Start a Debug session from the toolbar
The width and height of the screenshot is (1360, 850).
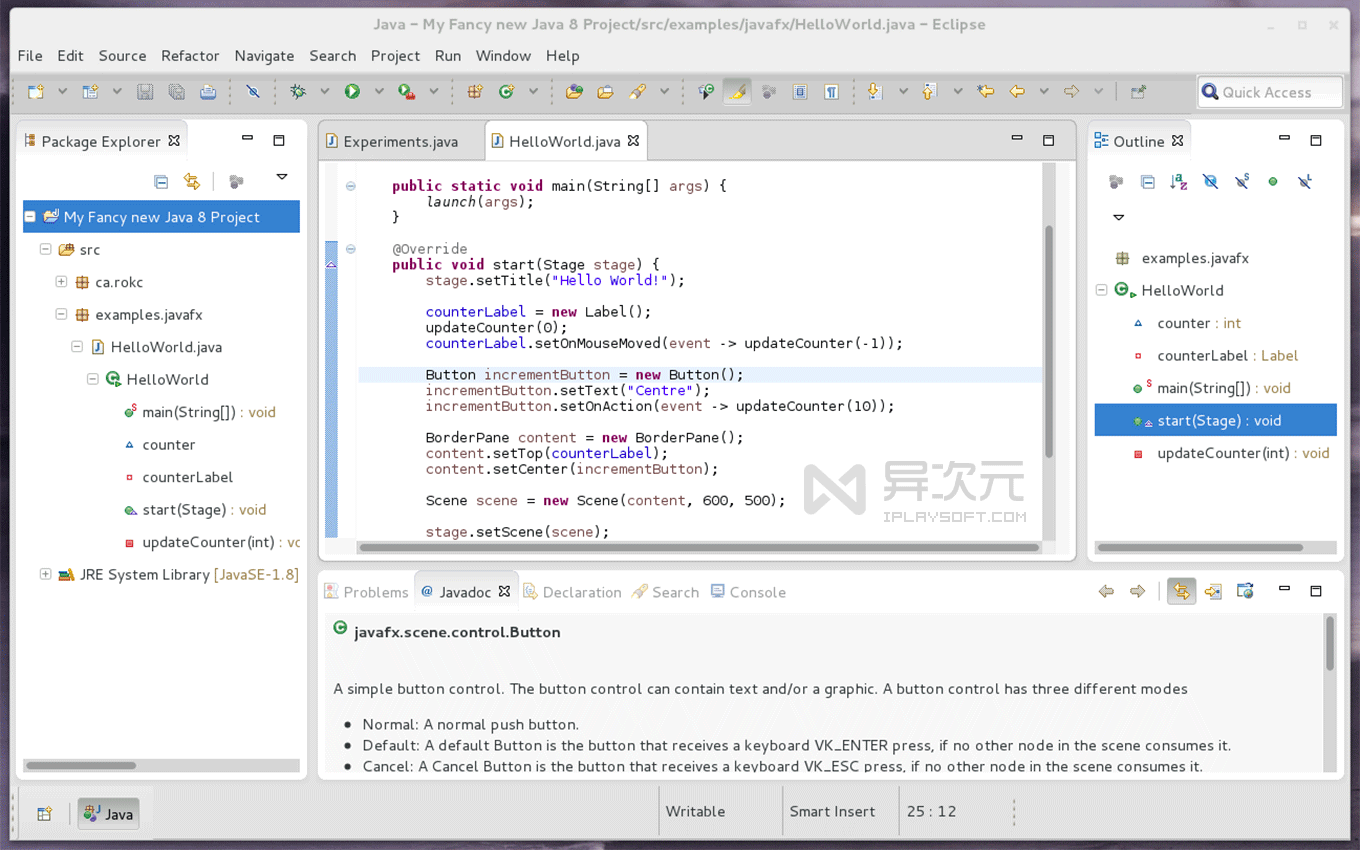(x=297, y=91)
